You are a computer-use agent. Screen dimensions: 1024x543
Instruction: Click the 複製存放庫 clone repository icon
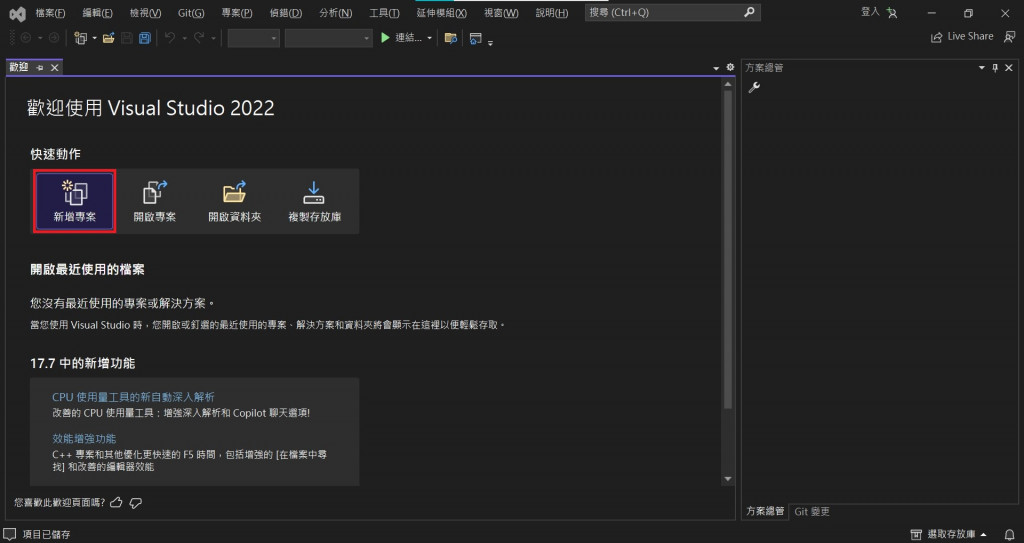(314, 193)
